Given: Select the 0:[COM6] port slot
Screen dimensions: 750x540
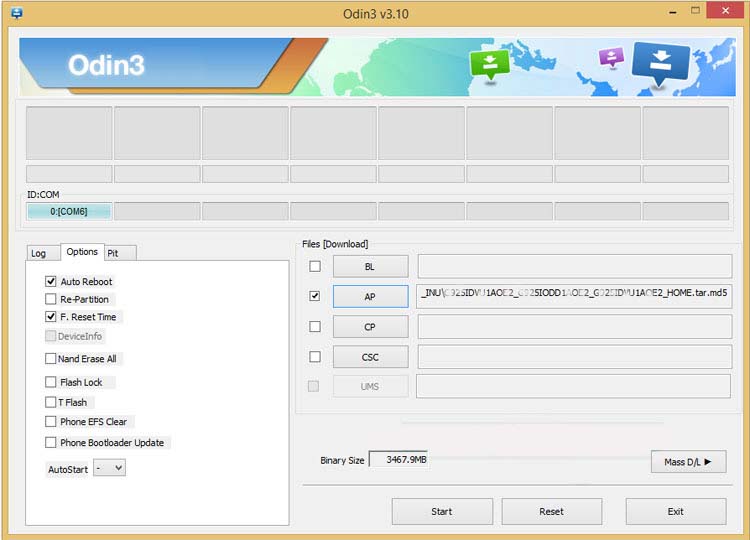Looking at the screenshot, I should coord(69,211).
